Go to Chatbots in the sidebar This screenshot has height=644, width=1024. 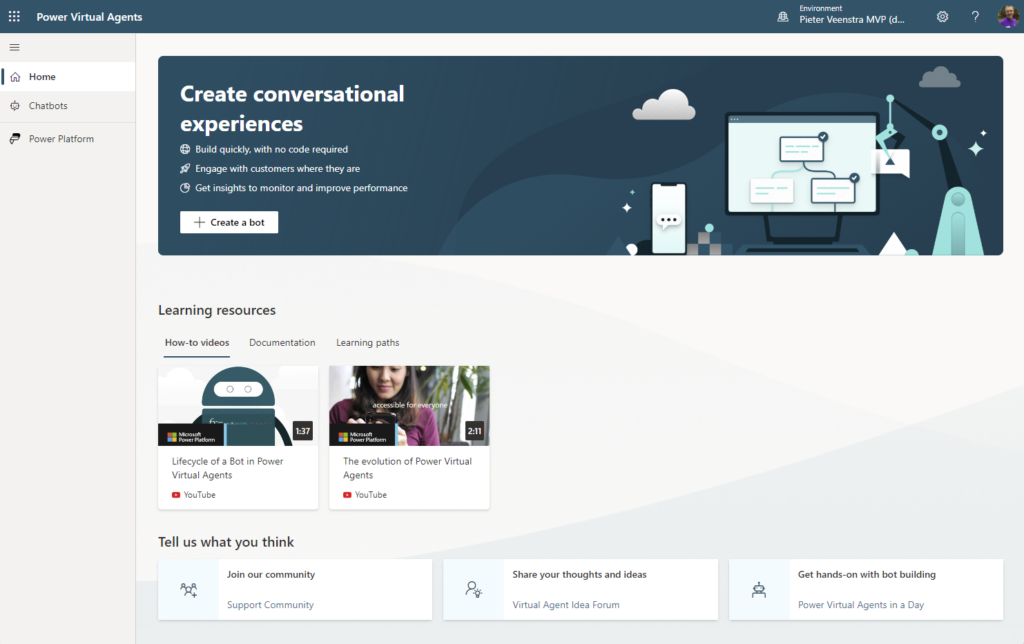[x=68, y=106]
